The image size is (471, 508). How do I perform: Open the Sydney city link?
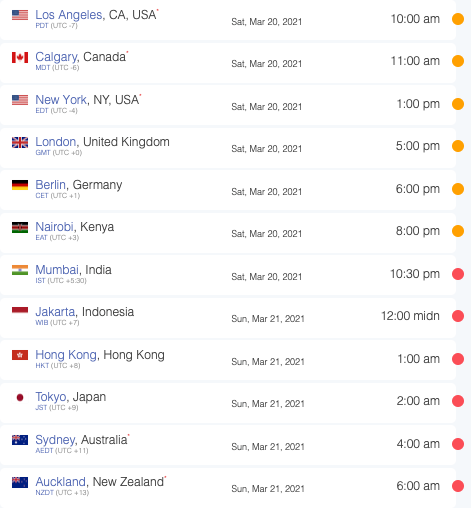[x=55, y=440]
